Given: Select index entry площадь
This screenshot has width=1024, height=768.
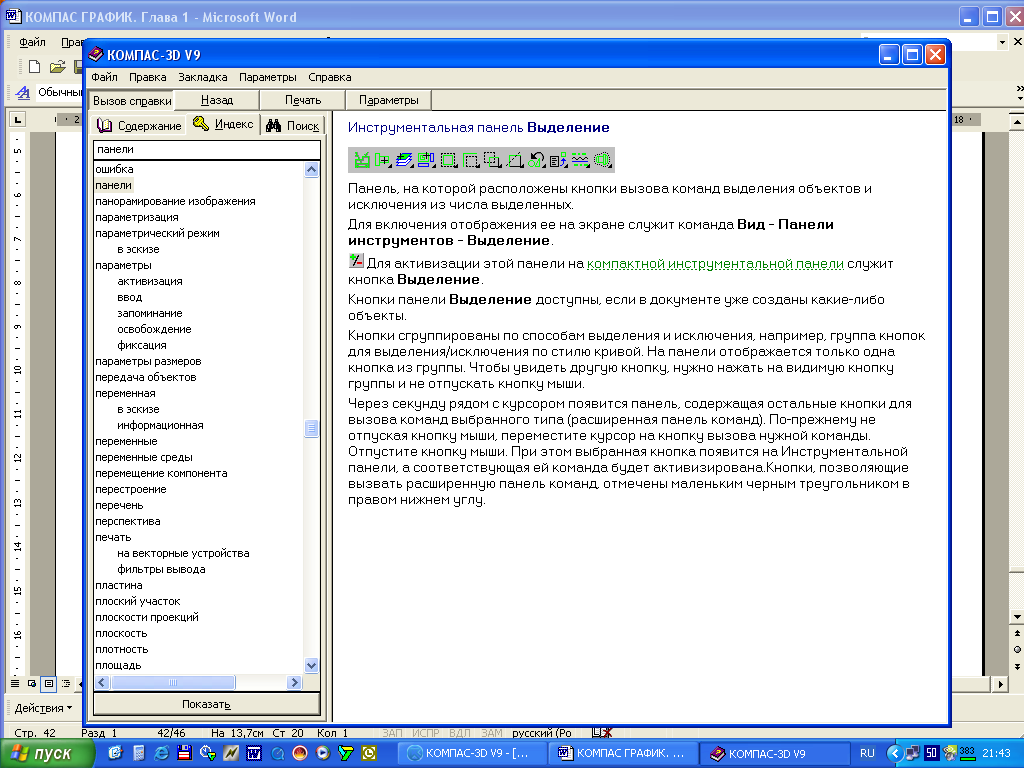Looking at the screenshot, I should 118,665.
